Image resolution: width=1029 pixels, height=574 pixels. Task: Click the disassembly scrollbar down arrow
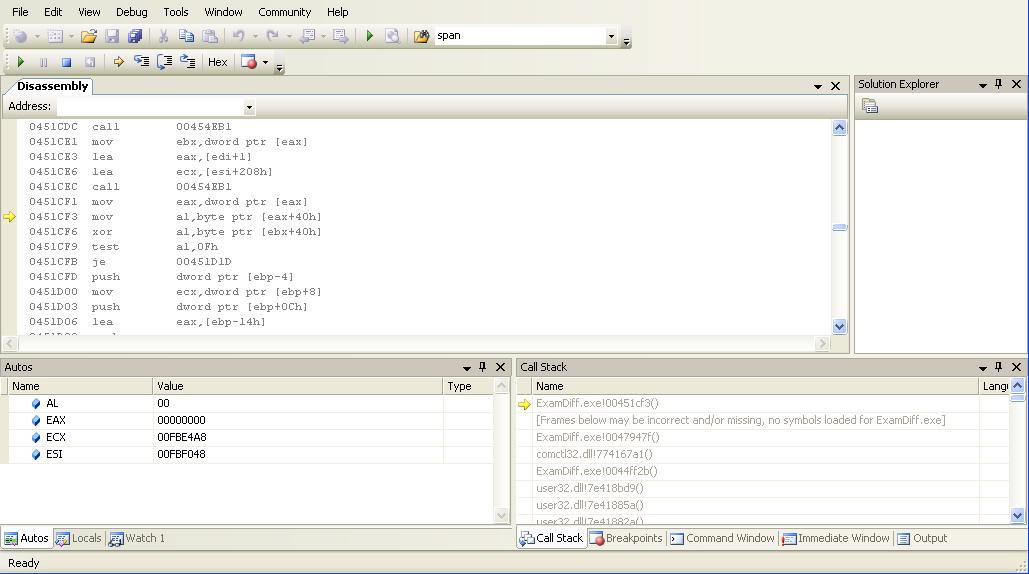(x=839, y=326)
